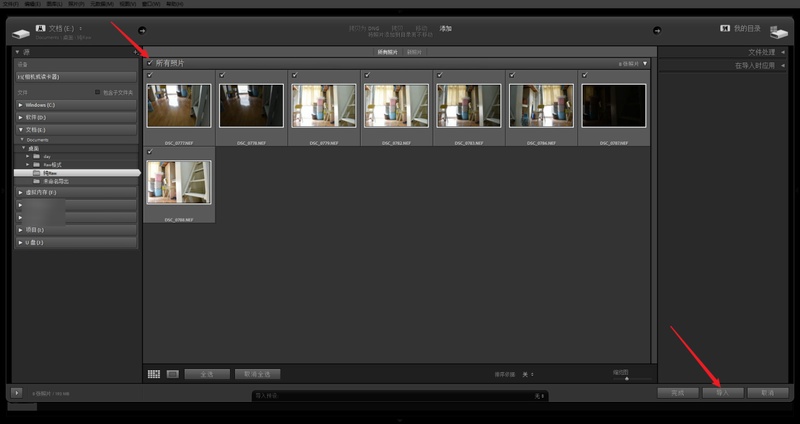Switch to grid view icon
The height and width of the screenshot is (424, 800).
click(x=154, y=374)
